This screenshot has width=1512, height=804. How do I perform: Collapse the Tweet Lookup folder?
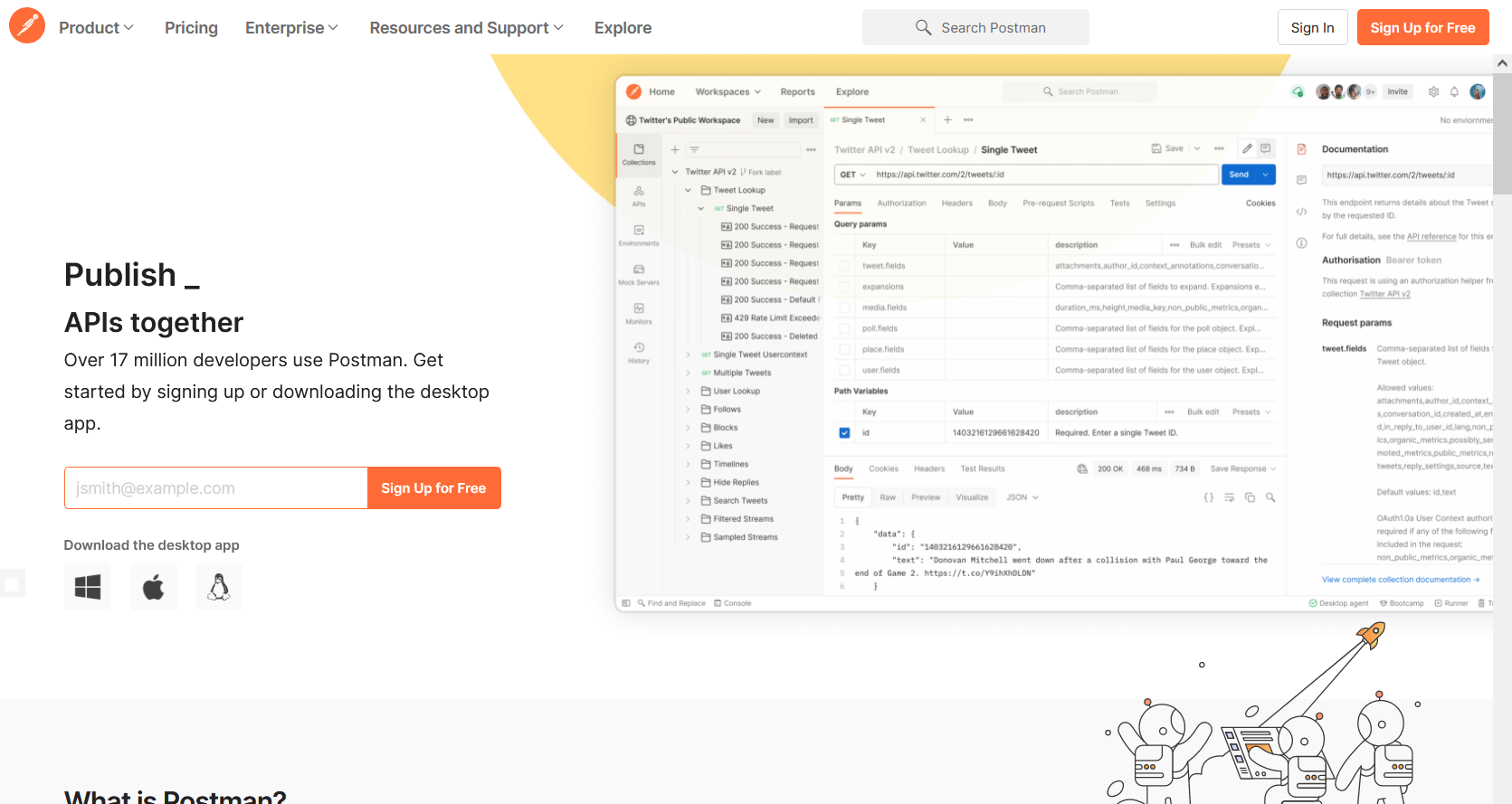point(688,190)
